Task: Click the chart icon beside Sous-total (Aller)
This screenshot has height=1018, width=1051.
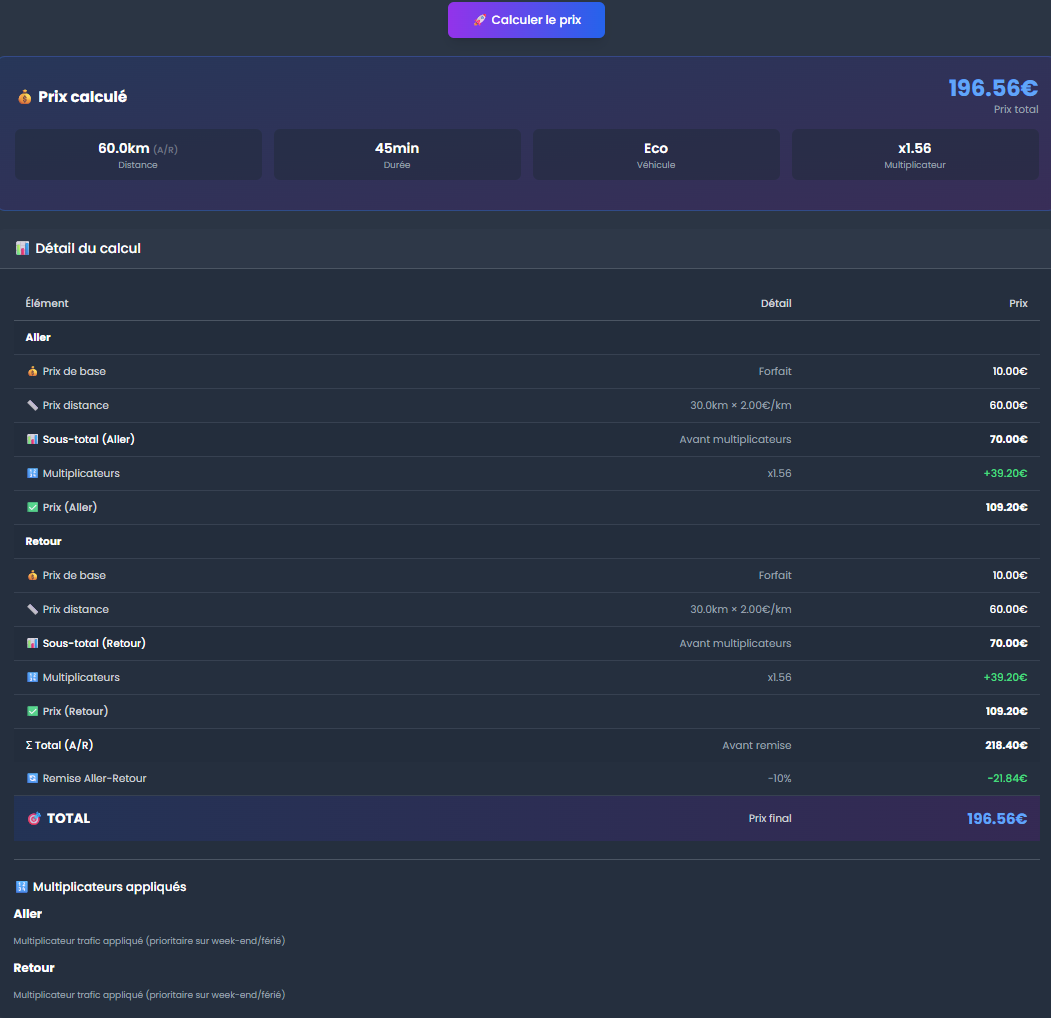Action: click(32, 440)
